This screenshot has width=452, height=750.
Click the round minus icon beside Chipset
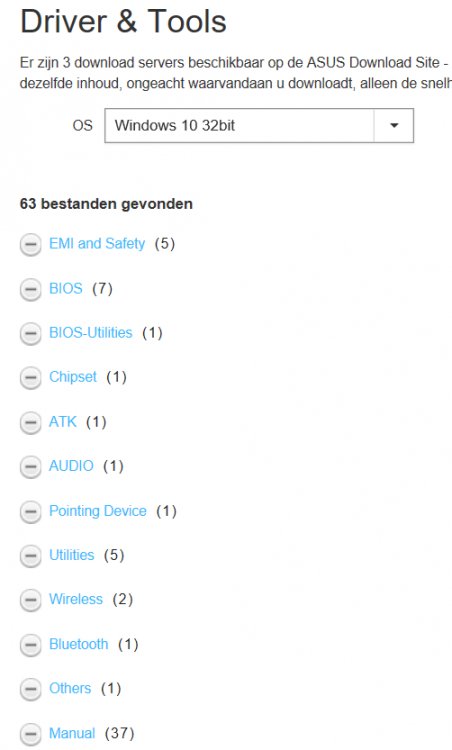pyautogui.click(x=30, y=378)
